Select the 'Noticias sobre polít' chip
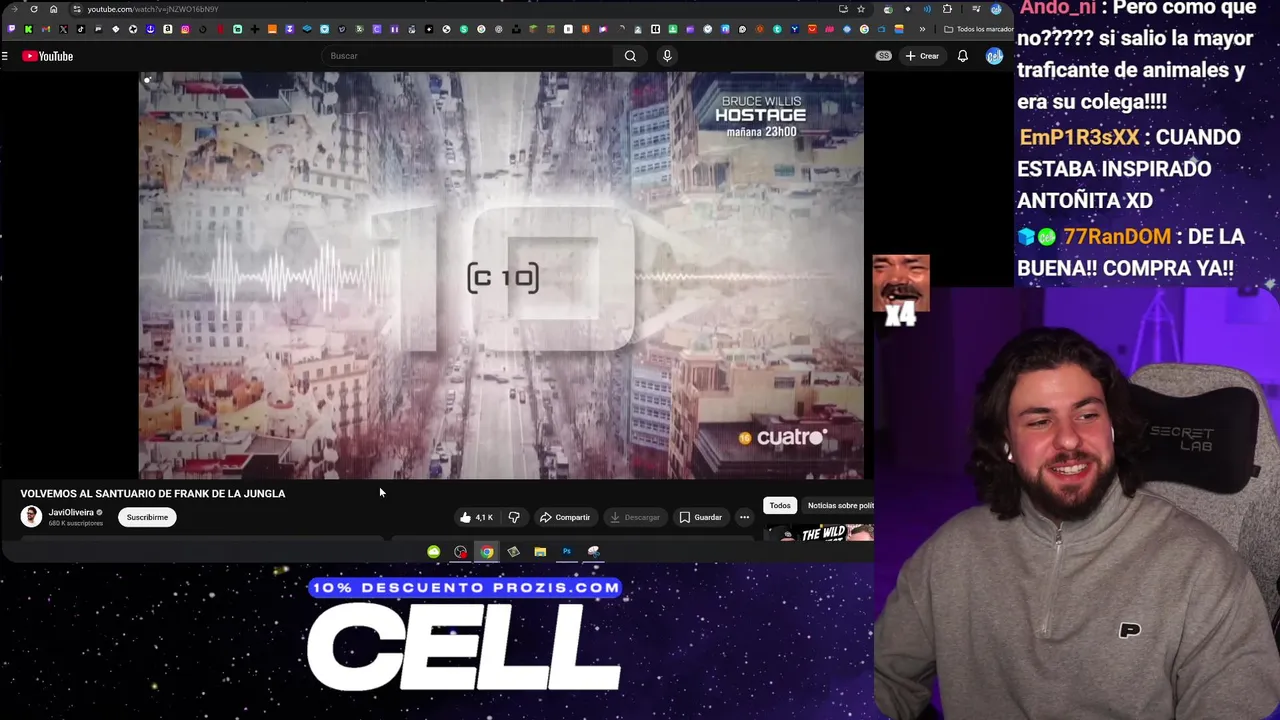This screenshot has height=720, width=1280. (839, 505)
